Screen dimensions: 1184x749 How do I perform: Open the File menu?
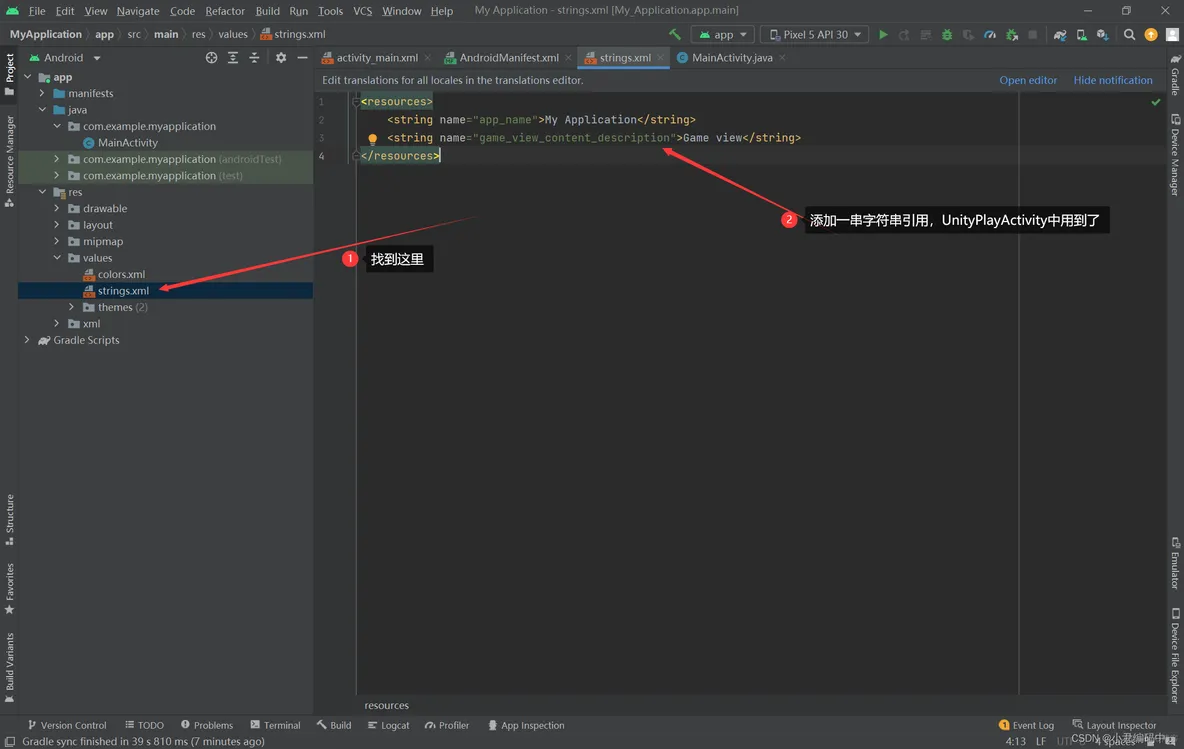click(x=36, y=11)
